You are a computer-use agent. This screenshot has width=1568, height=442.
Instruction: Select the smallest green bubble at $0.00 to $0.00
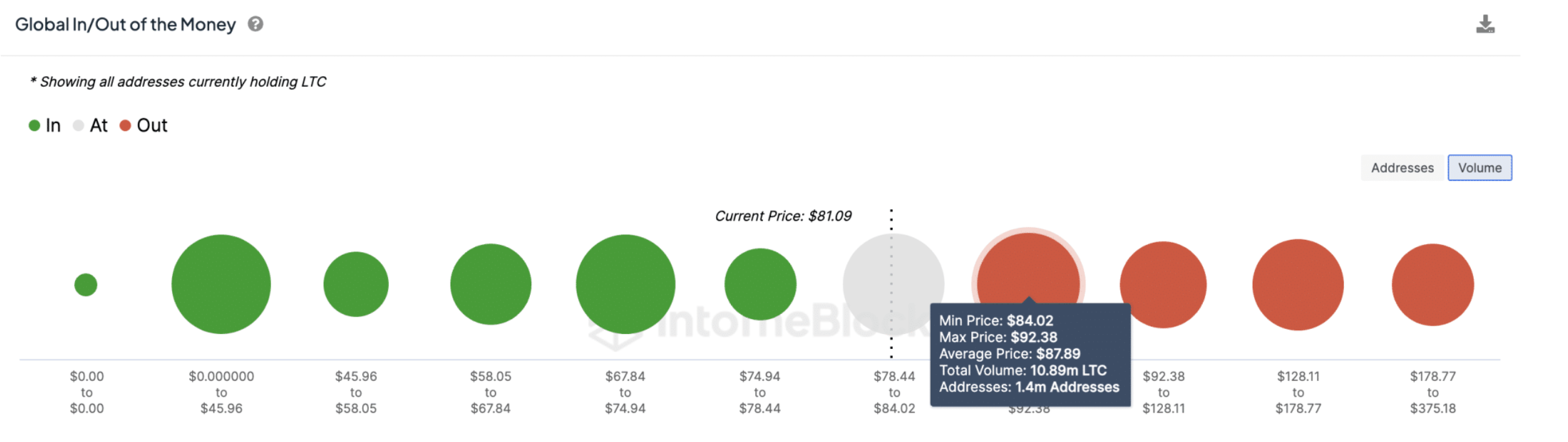tap(86, 283)
